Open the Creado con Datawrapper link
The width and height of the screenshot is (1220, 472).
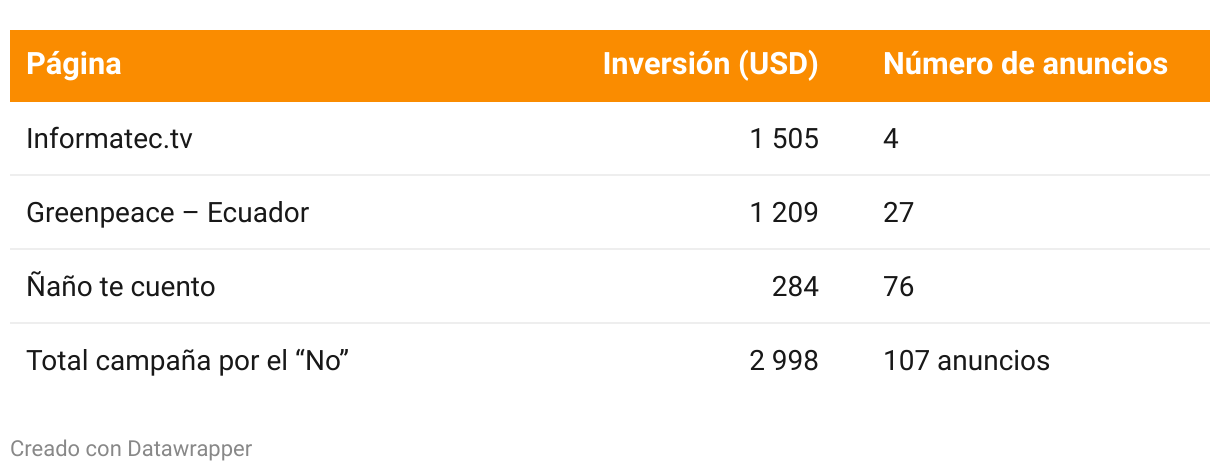131,449
